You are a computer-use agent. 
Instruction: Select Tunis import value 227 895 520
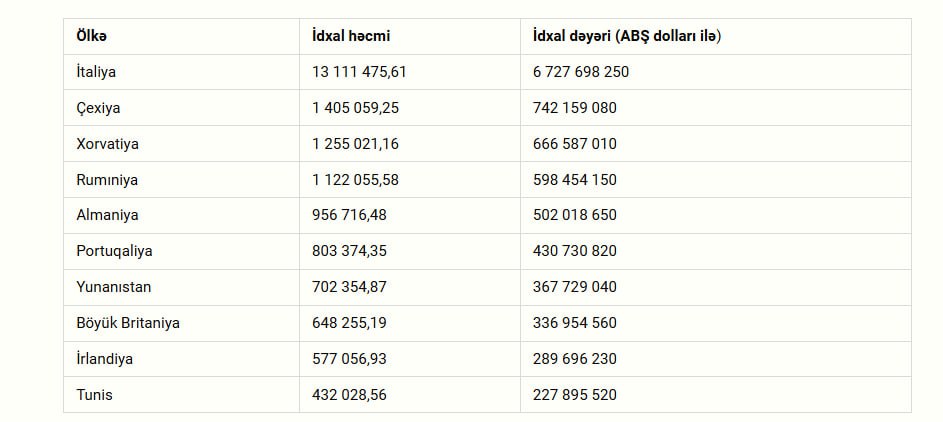click(x=575, y=395)
